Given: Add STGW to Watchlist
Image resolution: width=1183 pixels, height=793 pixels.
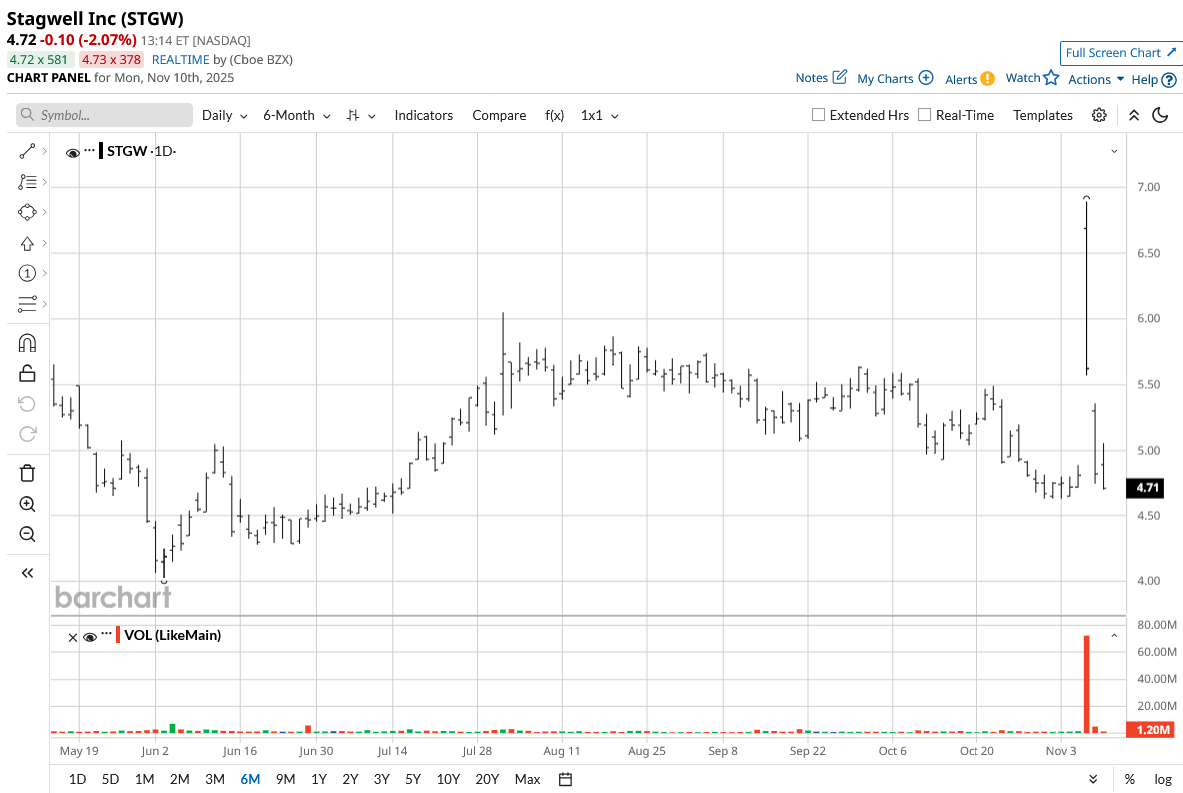Looking at the screenshot, I should (x=1032, y=78).
